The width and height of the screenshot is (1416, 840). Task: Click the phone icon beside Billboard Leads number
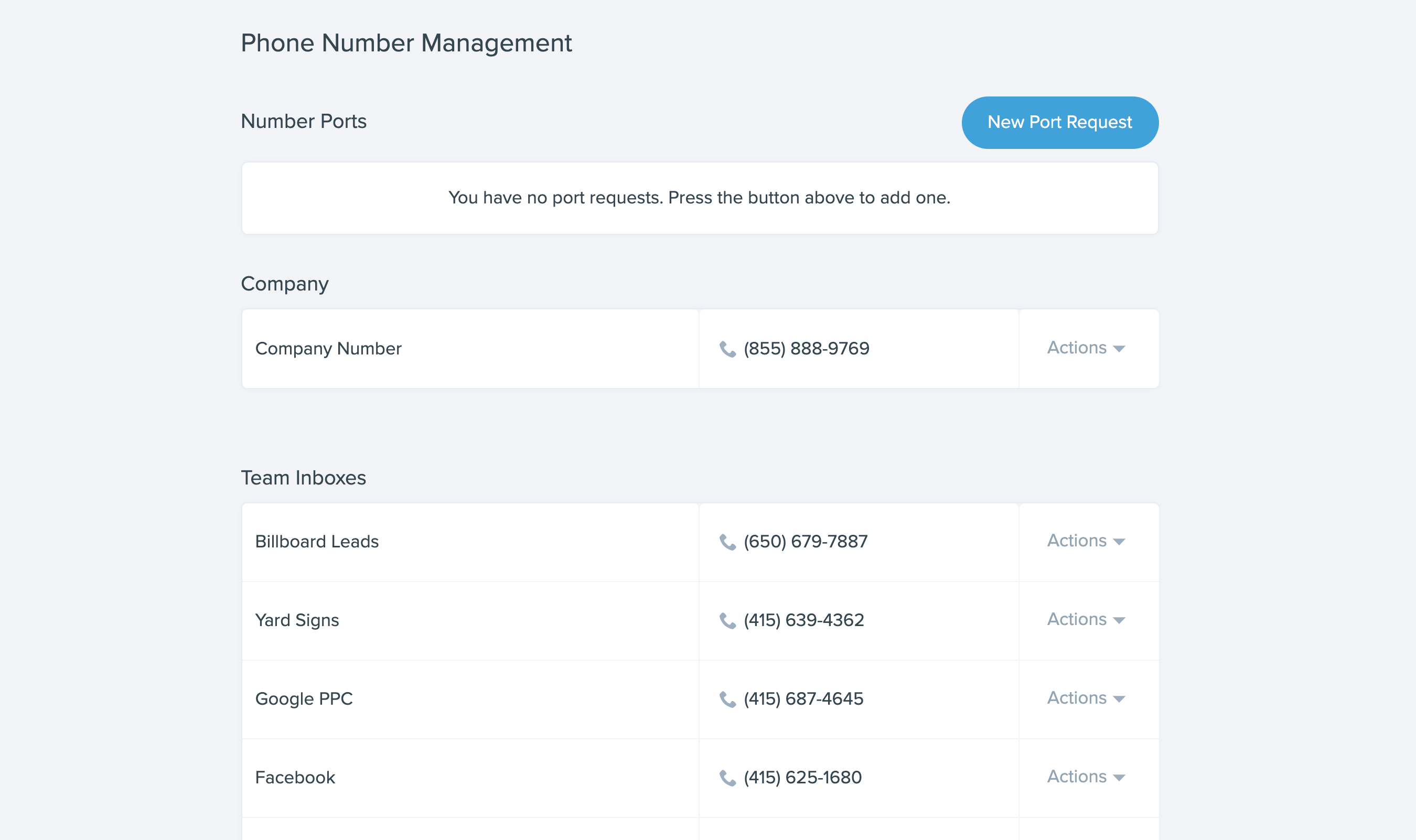[729, 541]
